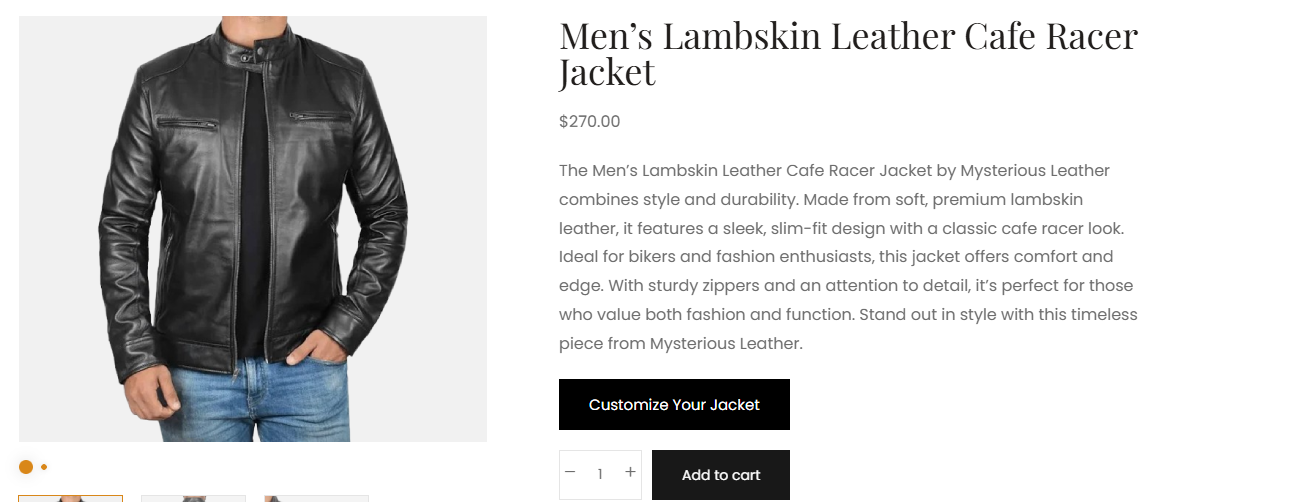Select the first orange-bordered thumbnail
This screenshot has width=1295, height=502.
click(70, 498)
